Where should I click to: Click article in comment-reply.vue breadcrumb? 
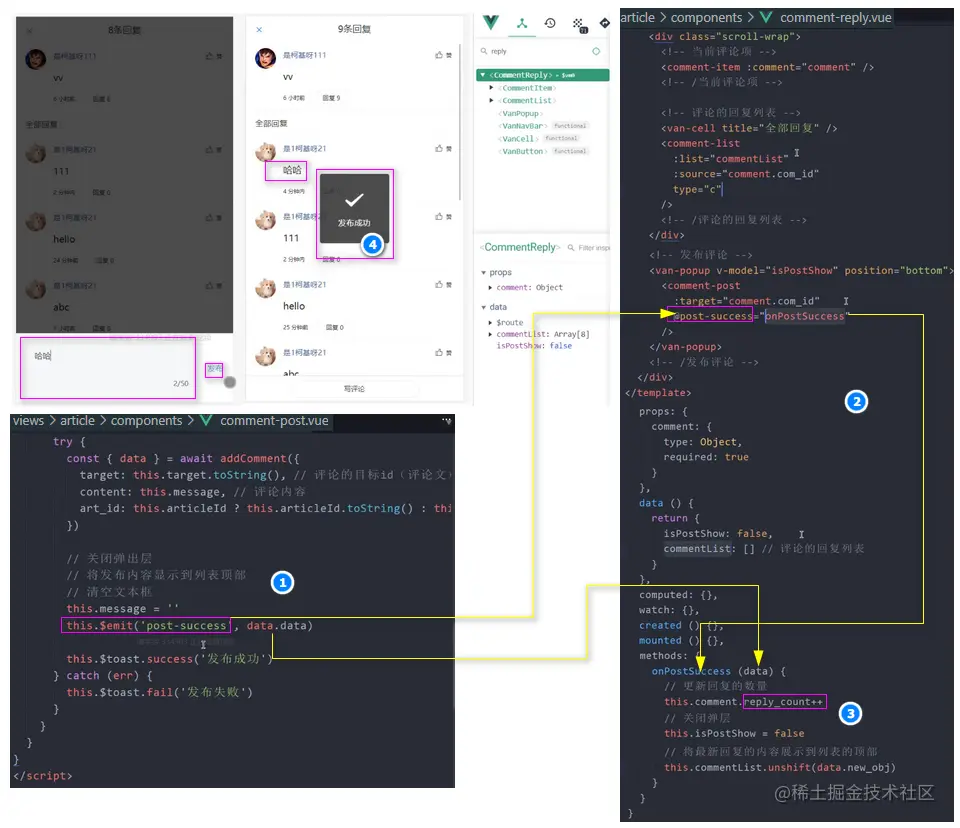point(637,18)
